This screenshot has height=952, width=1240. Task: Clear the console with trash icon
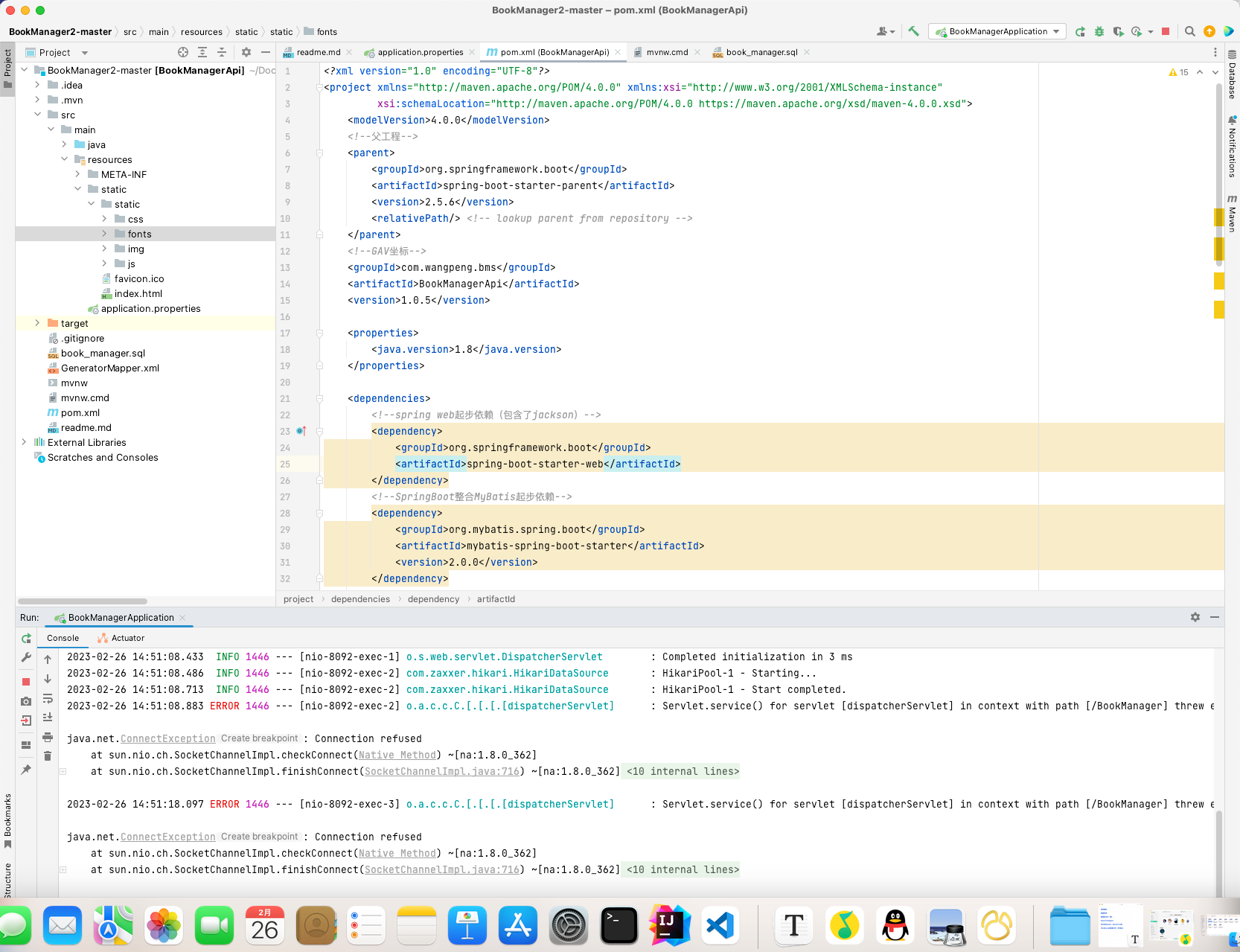coord(48,756)
